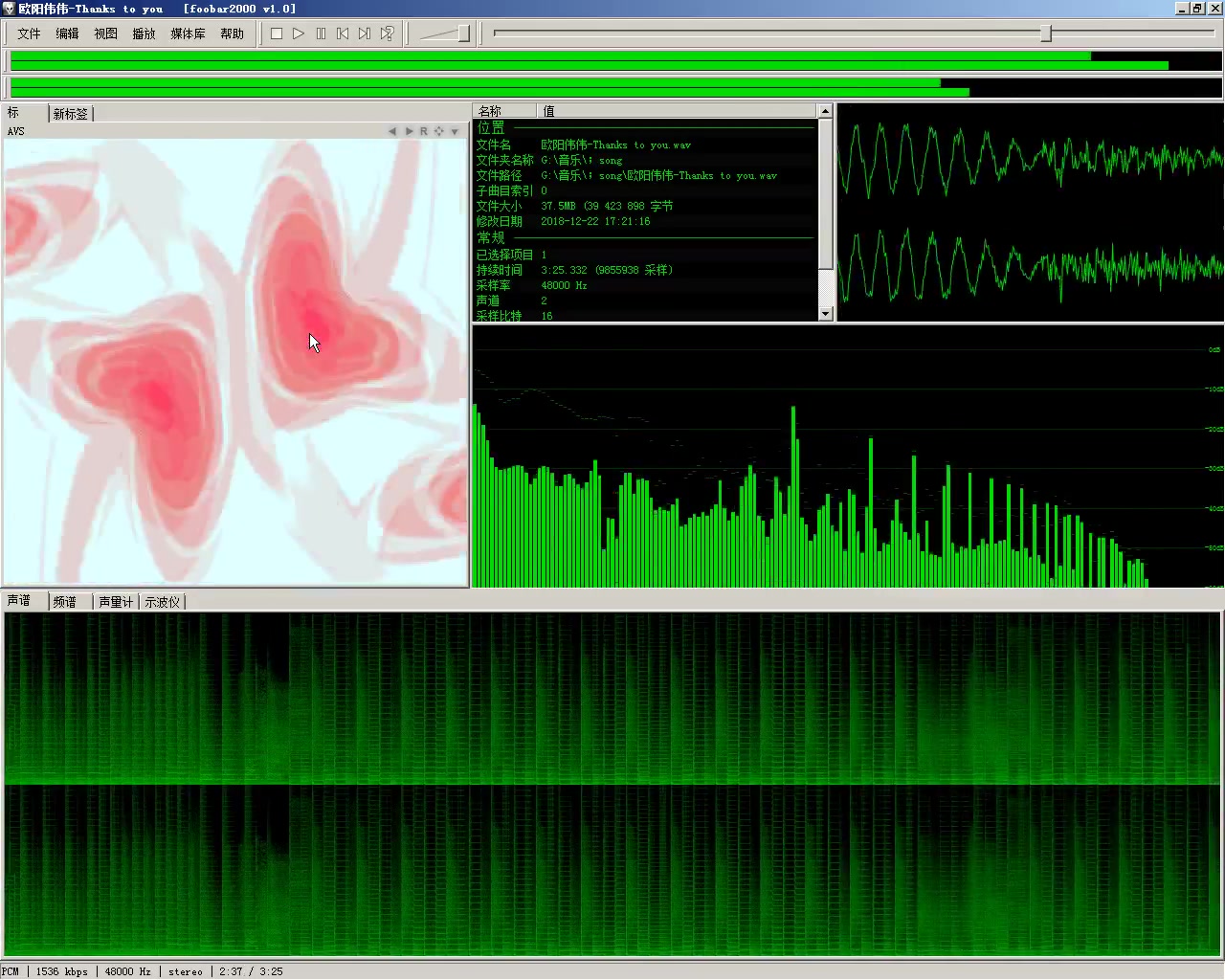Click PCM codec in status bar

pyautogui.click(x=11, y=971)
